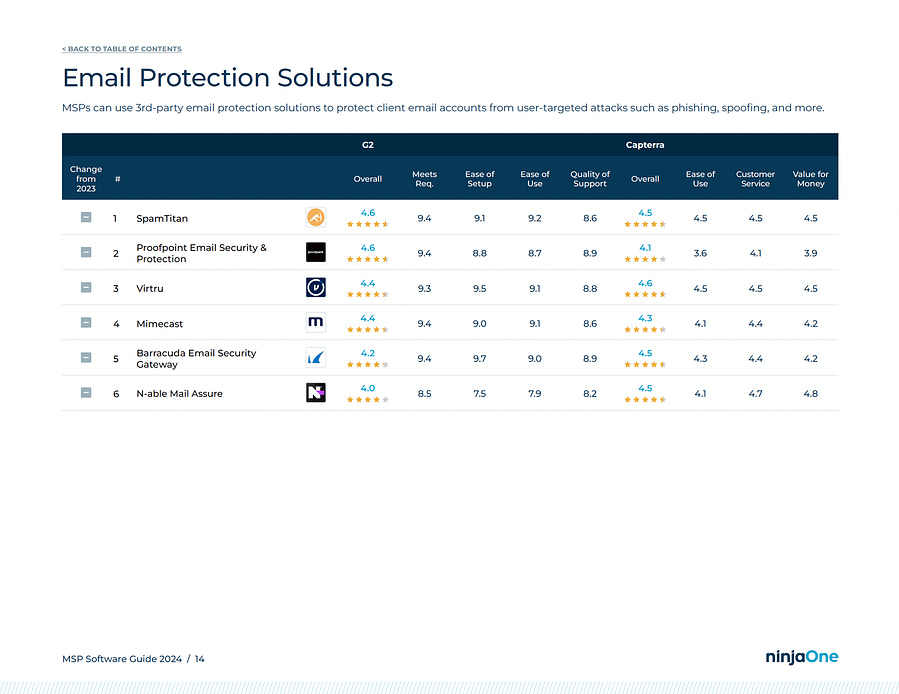Click the no-change icon for SpamTitan
899x694 pixels.
click(x=86, y=217)
